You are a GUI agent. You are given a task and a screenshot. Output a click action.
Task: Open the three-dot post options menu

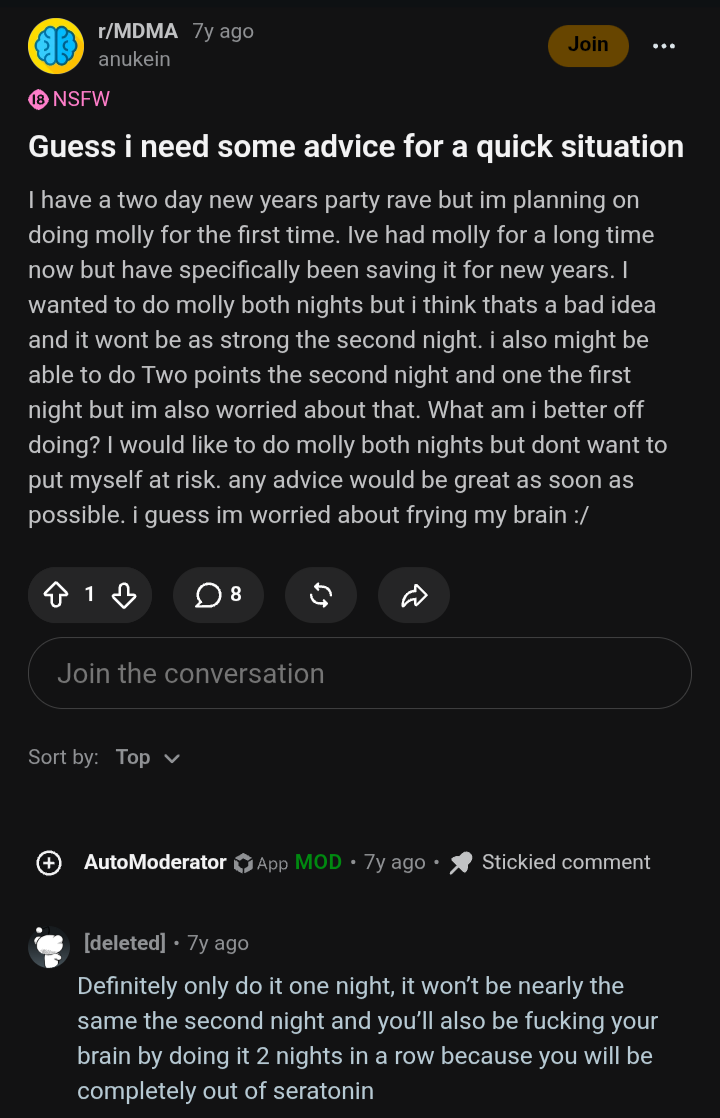coord(664,46)
